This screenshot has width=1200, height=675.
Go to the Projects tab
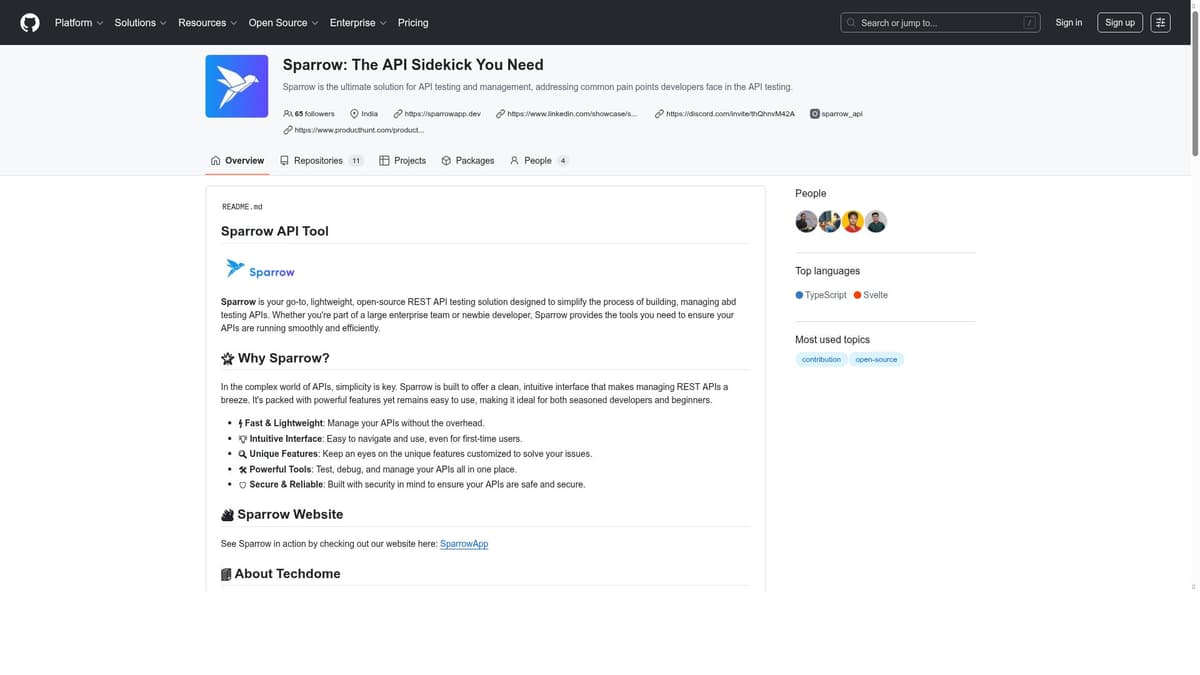click(x=403, y=160)
